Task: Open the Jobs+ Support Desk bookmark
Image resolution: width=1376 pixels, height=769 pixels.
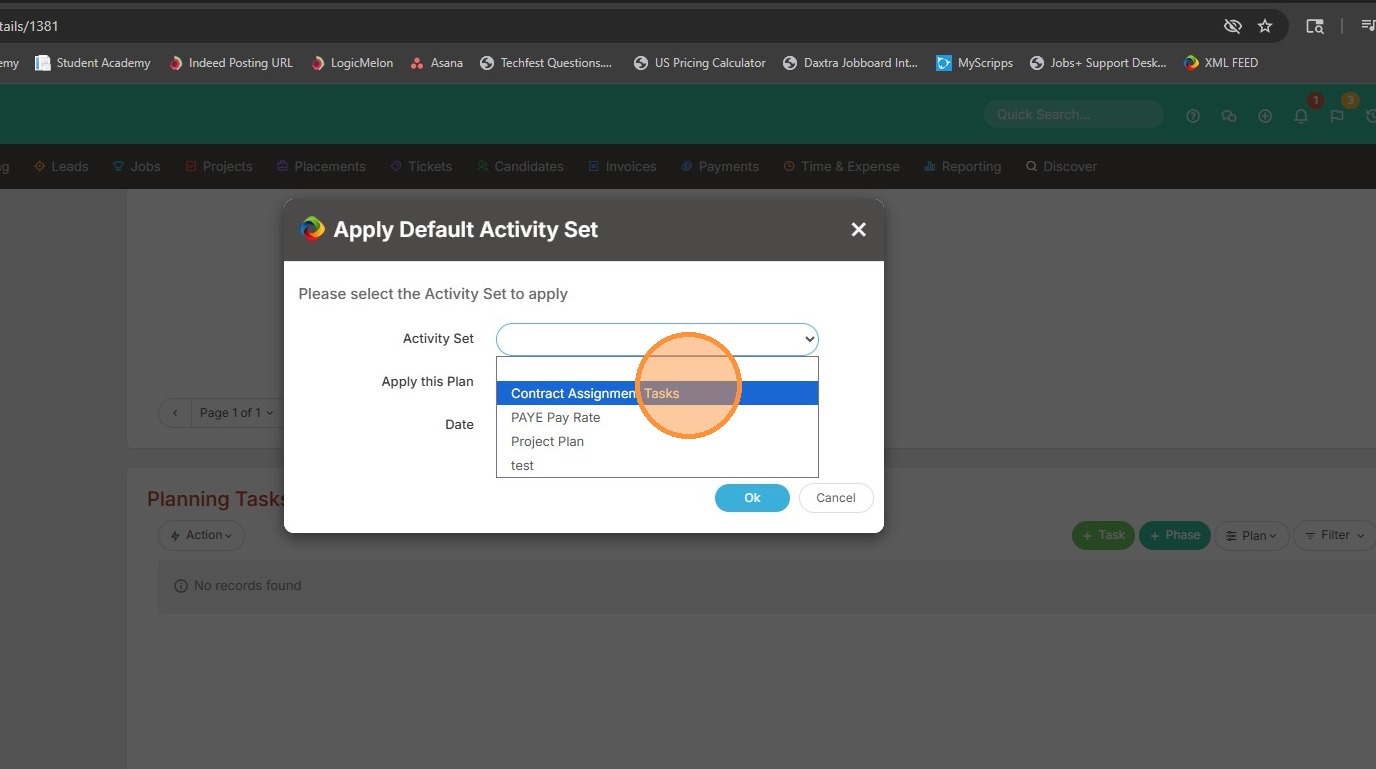Action: coord(1098,63)
